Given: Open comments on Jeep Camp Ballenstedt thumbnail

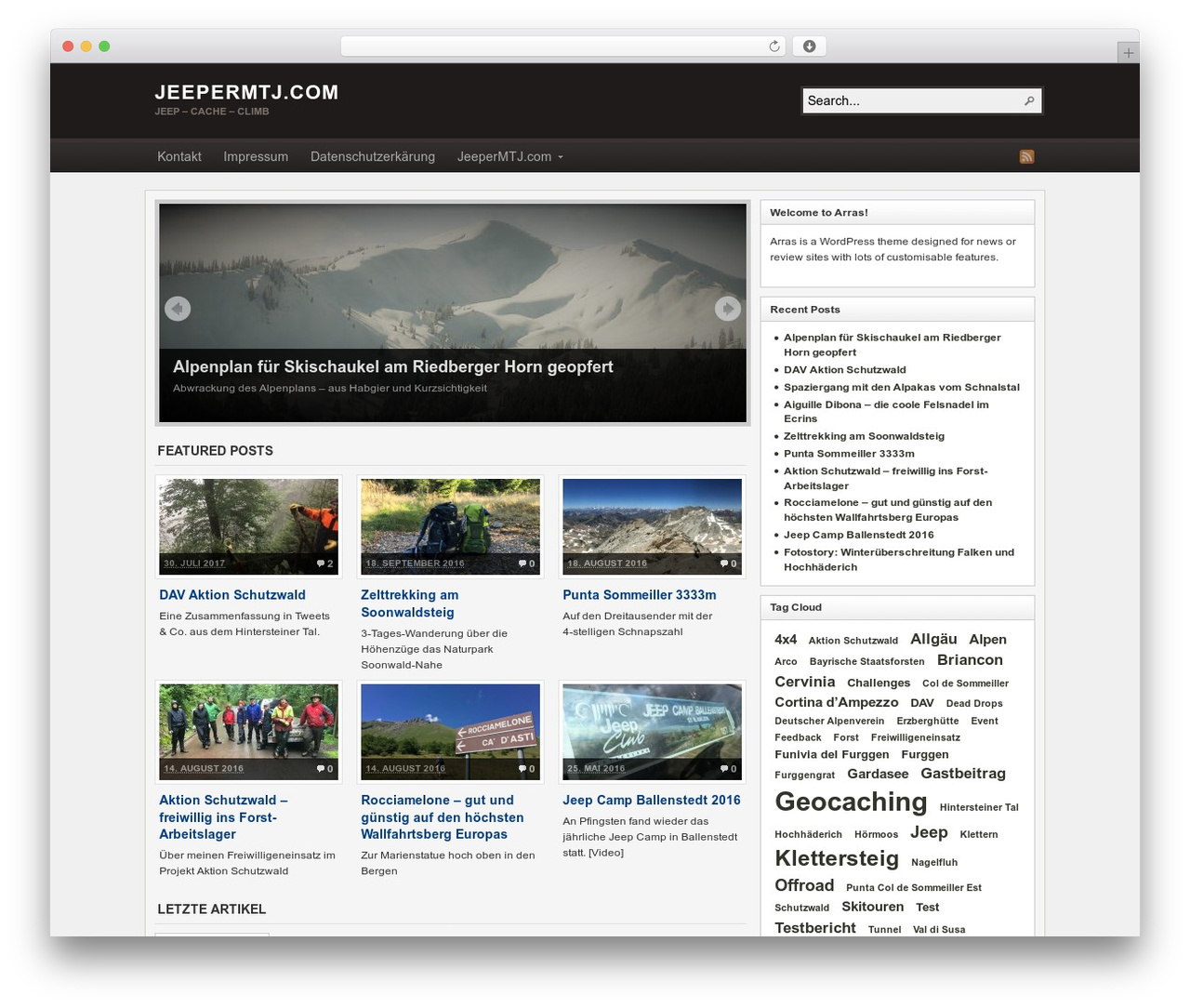Looking at the screenshot, I should [729, 769].
